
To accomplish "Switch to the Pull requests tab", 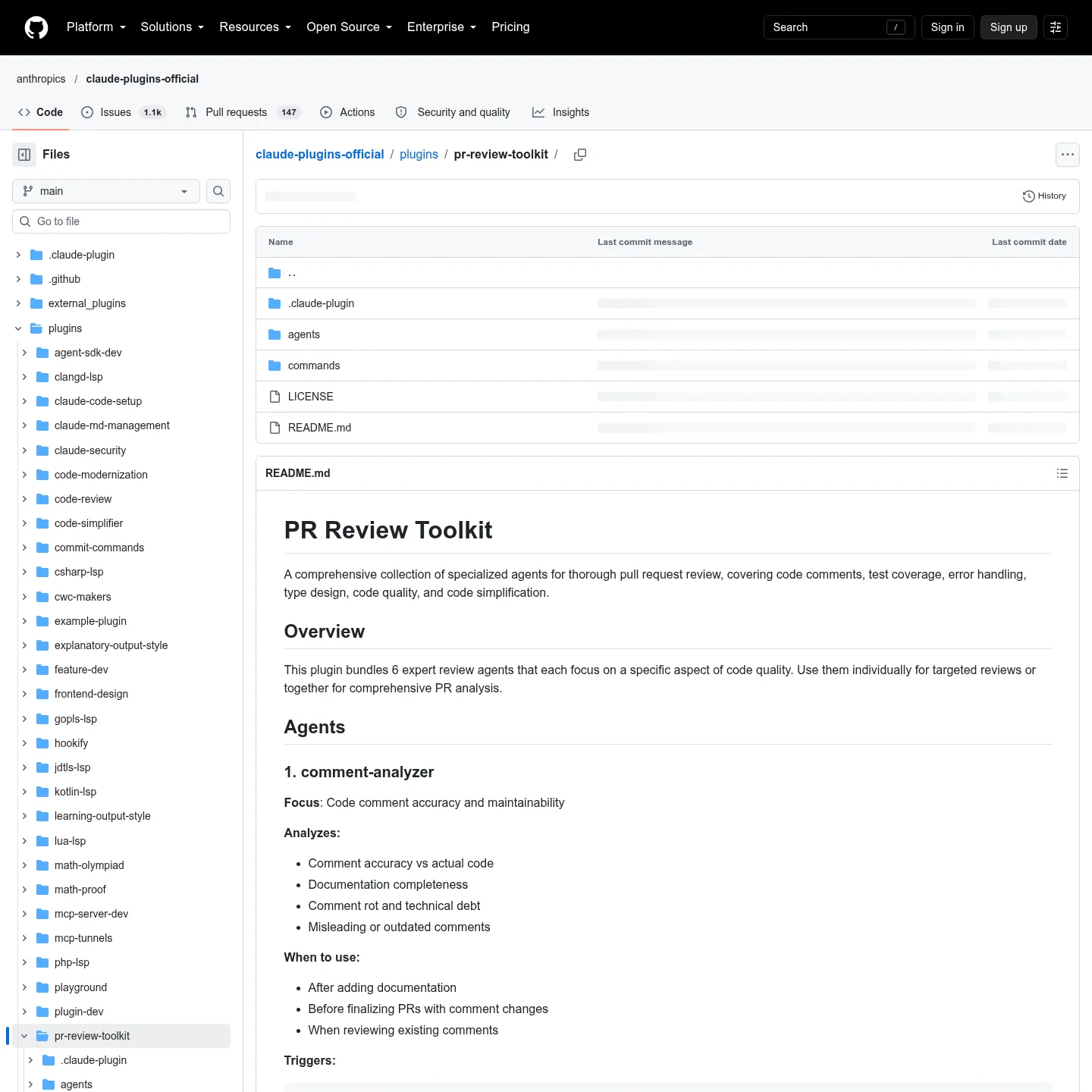I will (243, 112).
